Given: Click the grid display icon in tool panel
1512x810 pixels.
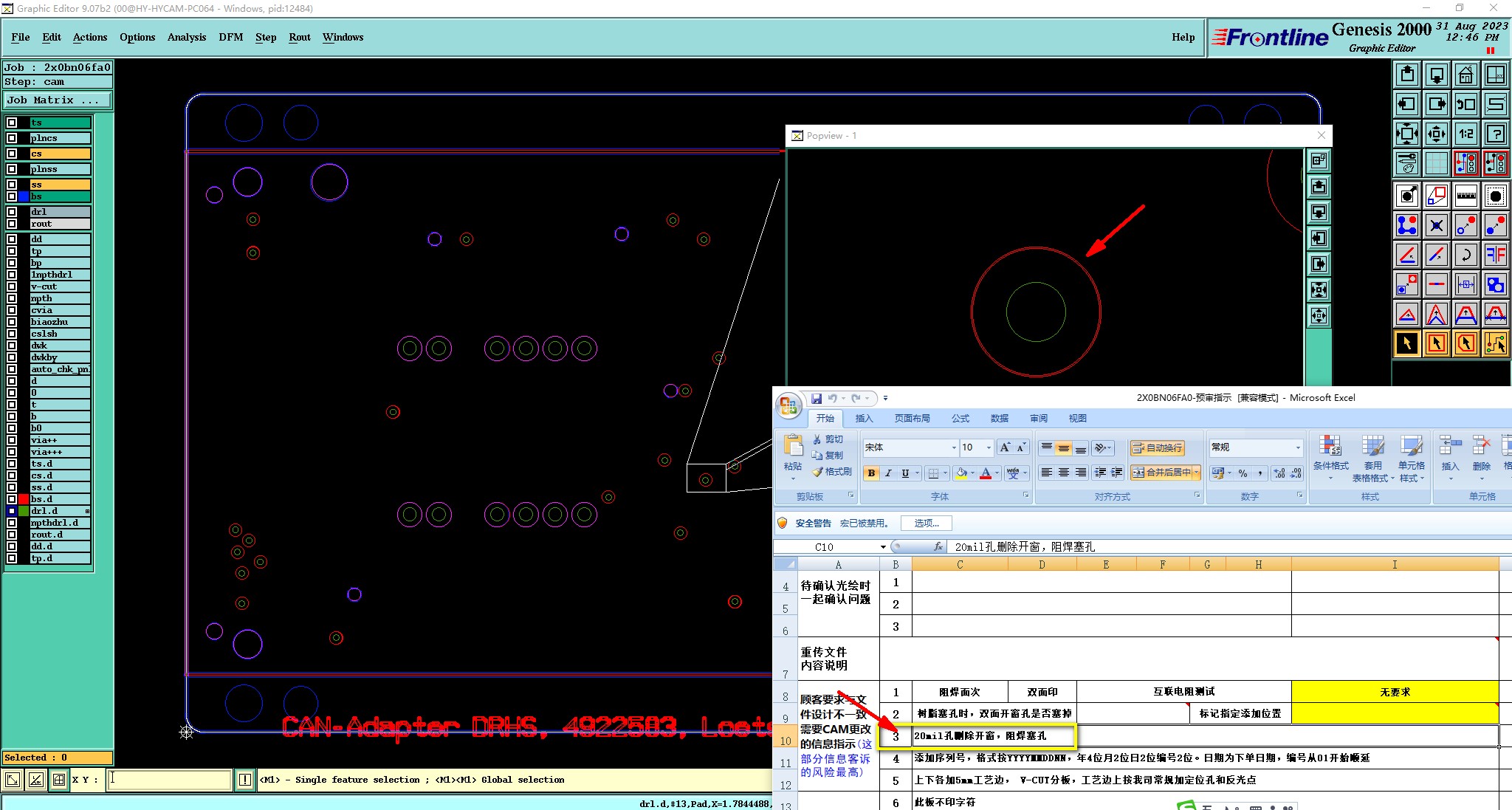Looking at the screenshot, I should point(1437,162).
